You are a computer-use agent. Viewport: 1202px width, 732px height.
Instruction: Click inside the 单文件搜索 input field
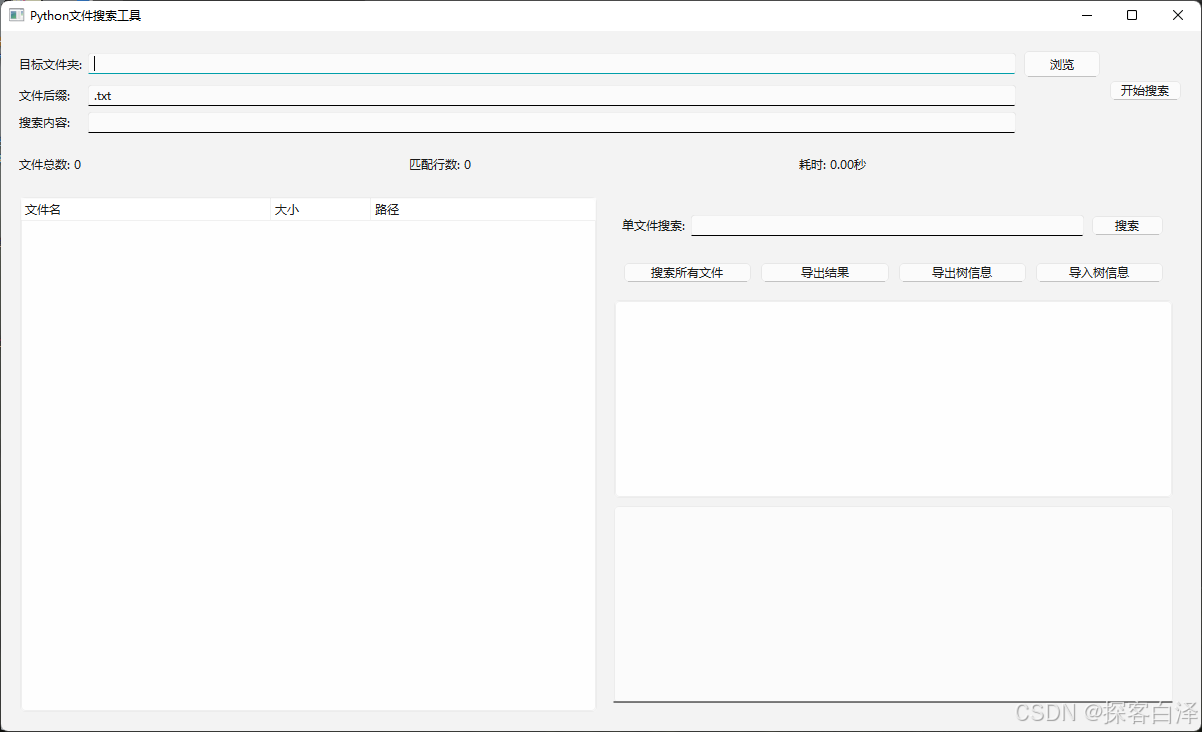(x=886, y=225)
